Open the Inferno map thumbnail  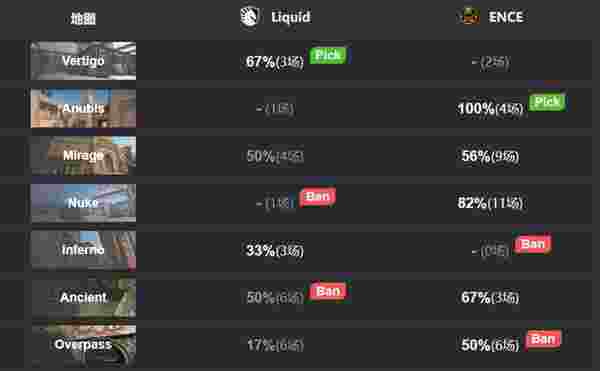(x=83, y=251)
